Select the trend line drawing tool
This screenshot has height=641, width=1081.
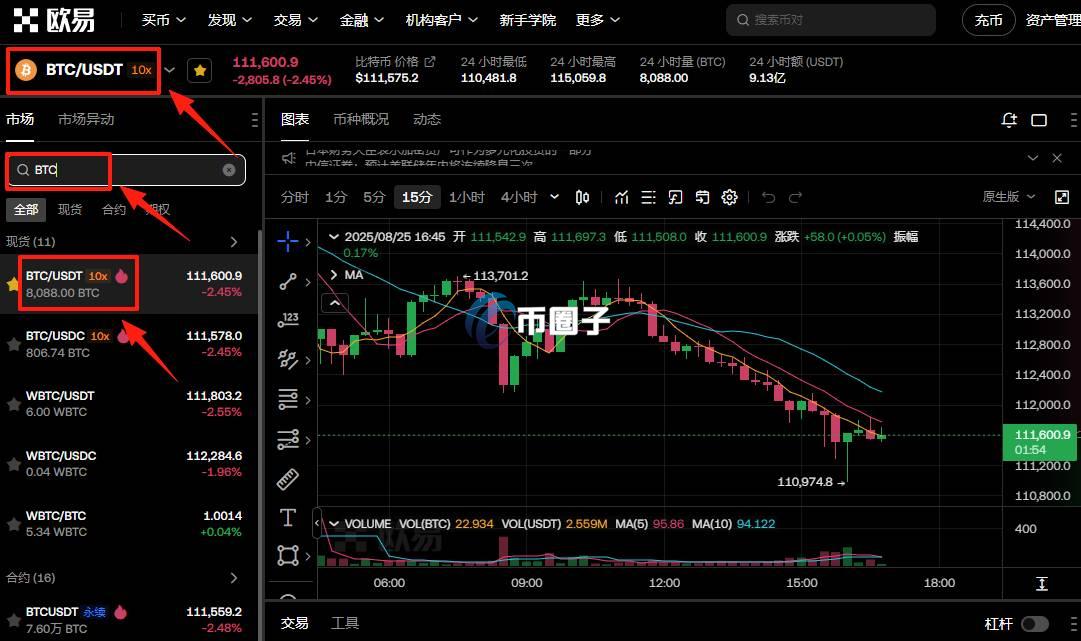(288, 282)
